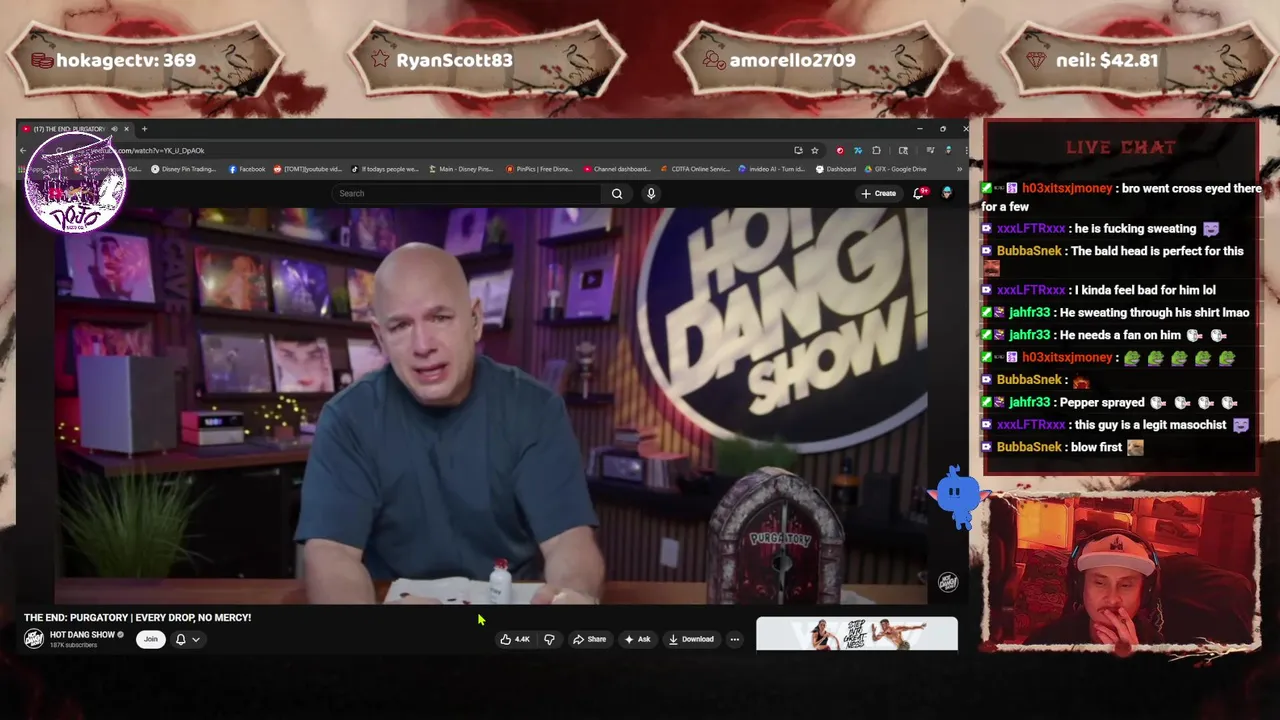Dislike the video with thumbs-down

pos(549,639)
